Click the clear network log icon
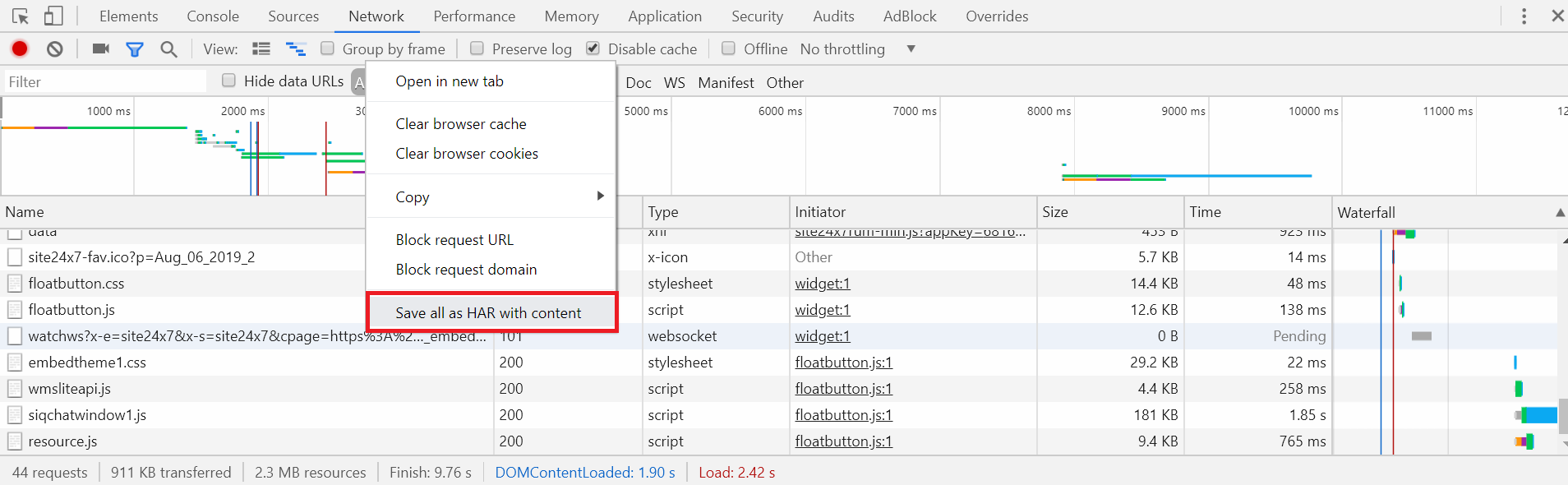 tap(55, 49)
